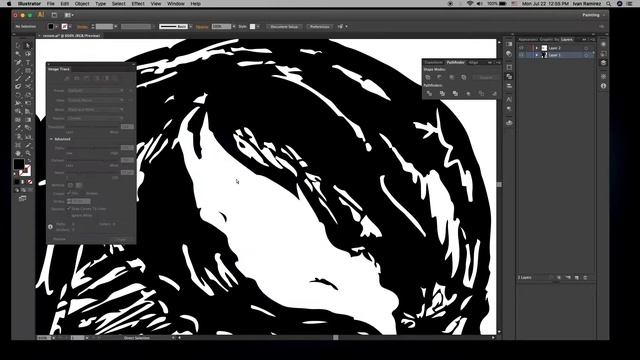Open the File menu
640x360 pixels.
click(51, 4)
